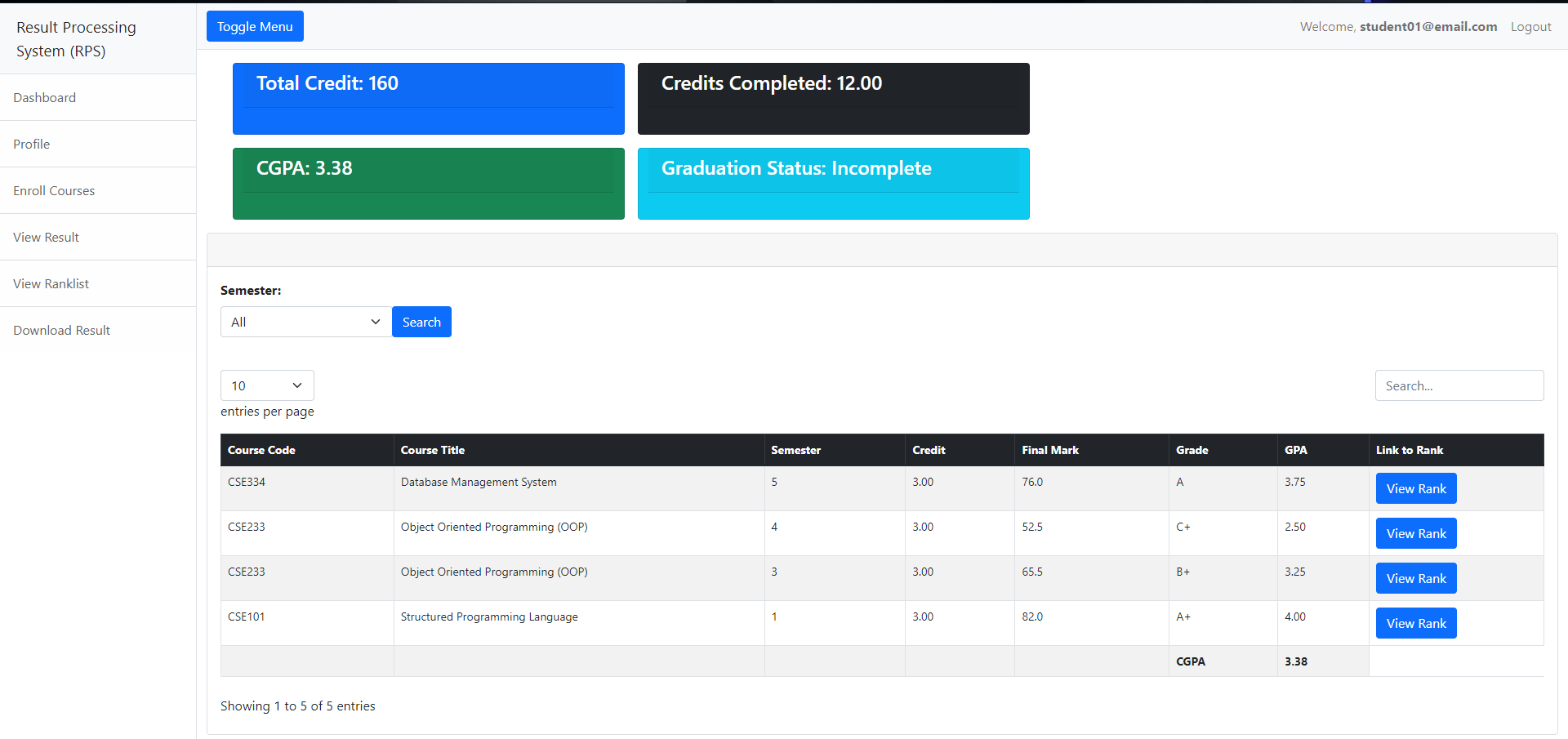Screen dimensions: 1568x739
Task: Click Download Result in the sidebar
Action: 61,330
